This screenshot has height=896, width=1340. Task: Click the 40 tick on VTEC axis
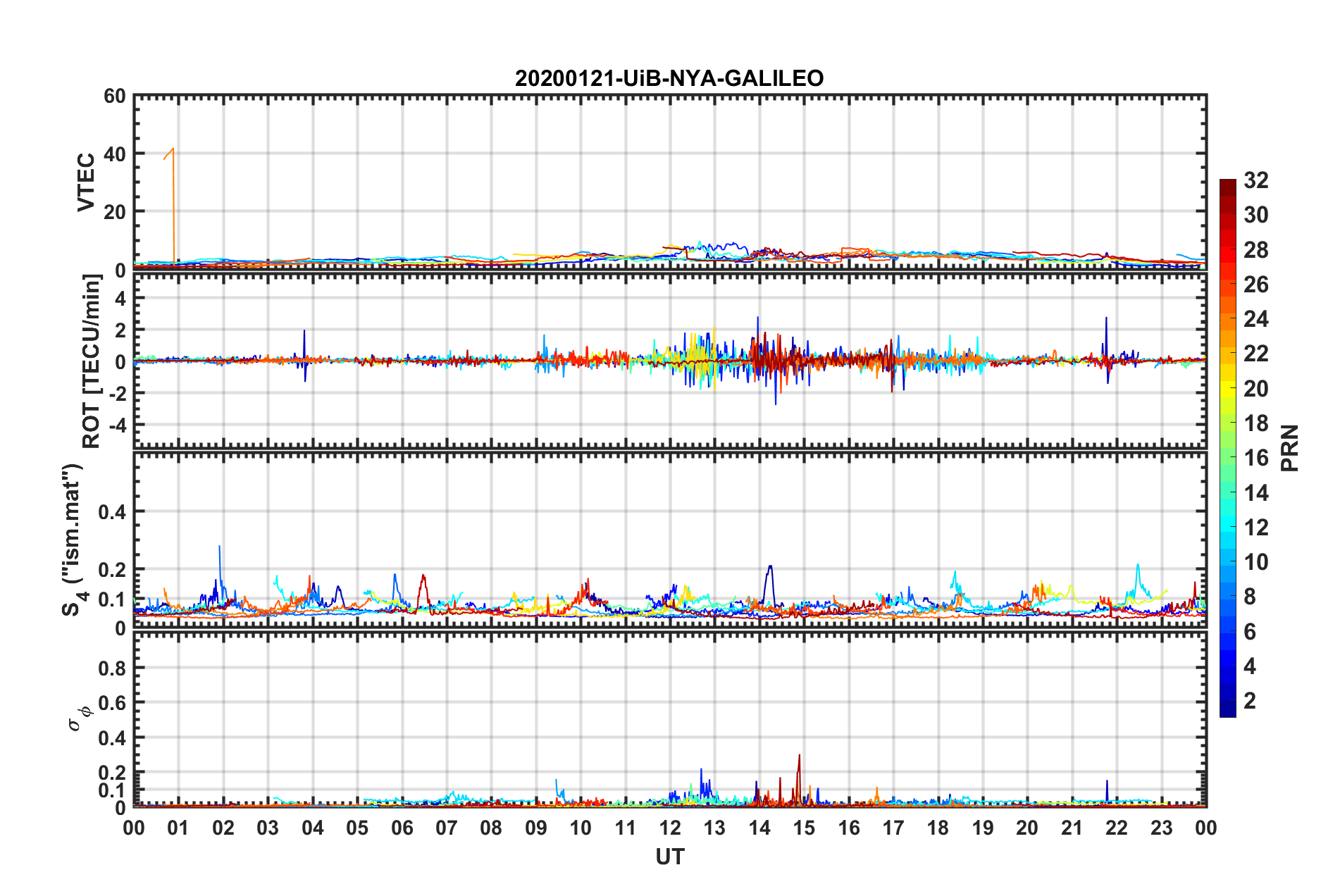click(115, 154)
